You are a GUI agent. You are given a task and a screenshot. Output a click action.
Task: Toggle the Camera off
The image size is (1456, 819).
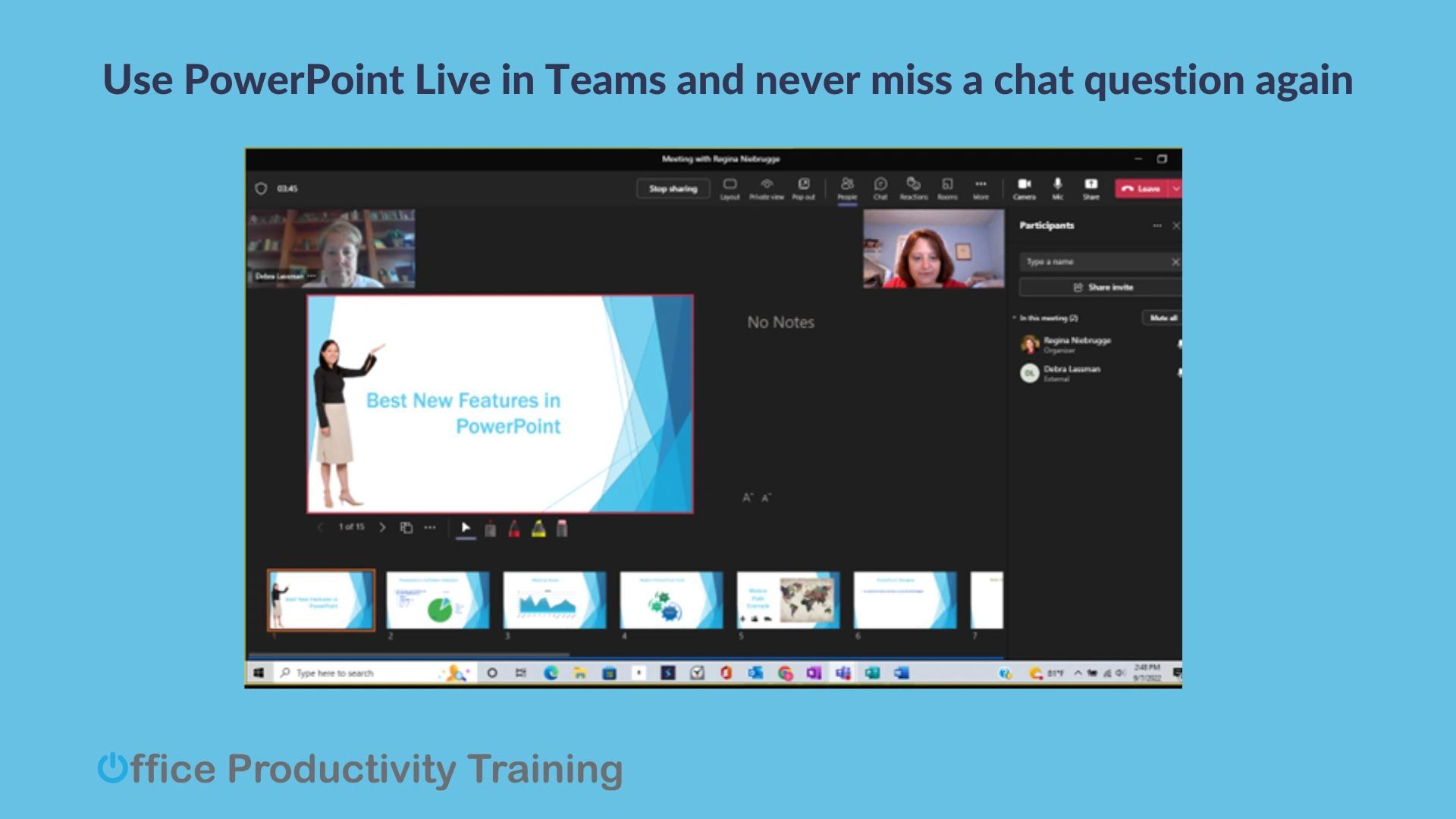1025,188
